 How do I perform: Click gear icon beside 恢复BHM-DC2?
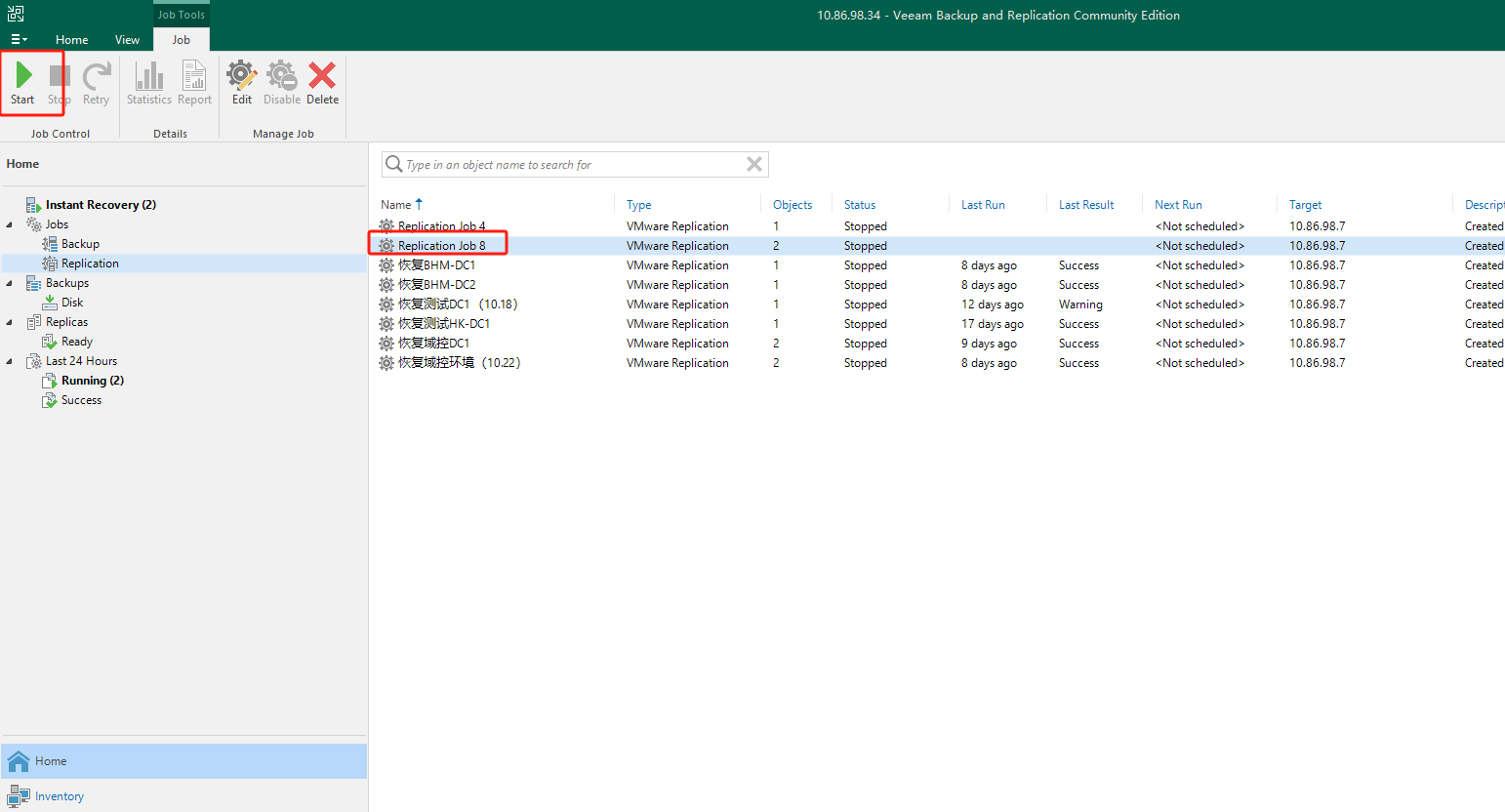coord(386,285)
